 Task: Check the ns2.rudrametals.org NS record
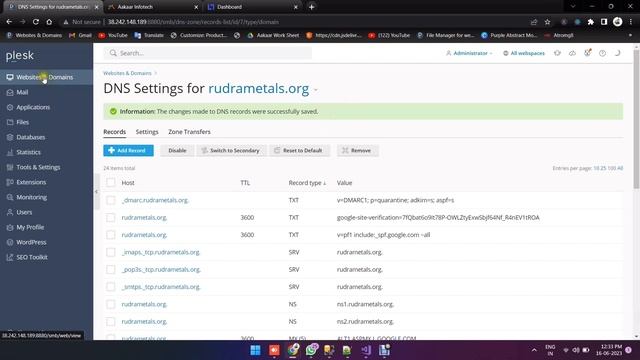[x=111, y=322]
